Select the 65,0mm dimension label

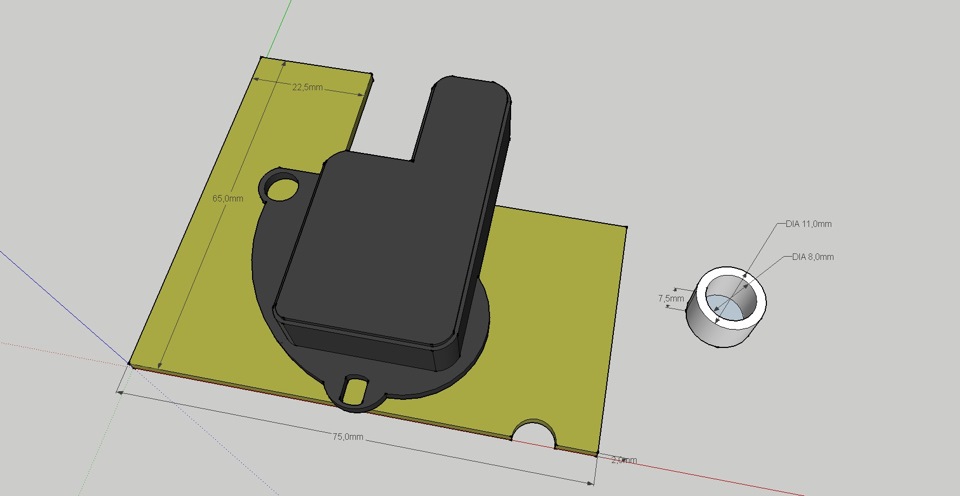pos(228,198)
